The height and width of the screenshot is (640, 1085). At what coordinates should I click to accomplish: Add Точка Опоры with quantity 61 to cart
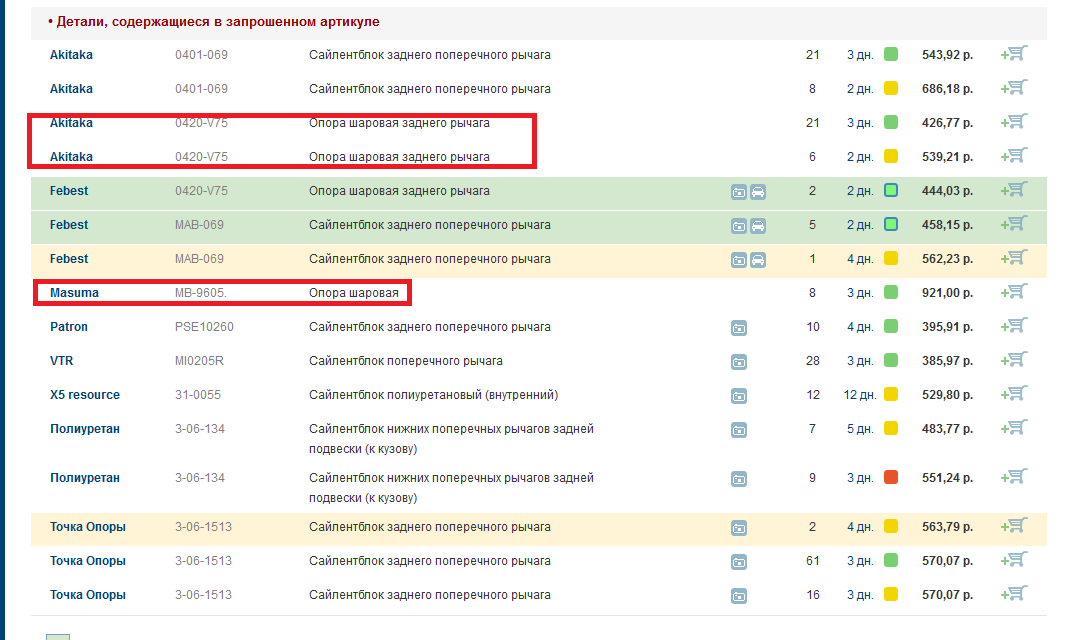(1014, 559)
